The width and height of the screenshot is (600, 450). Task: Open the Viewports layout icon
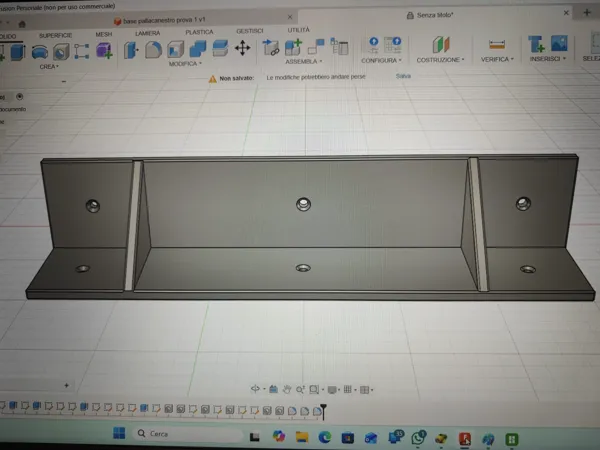point(364,390)
